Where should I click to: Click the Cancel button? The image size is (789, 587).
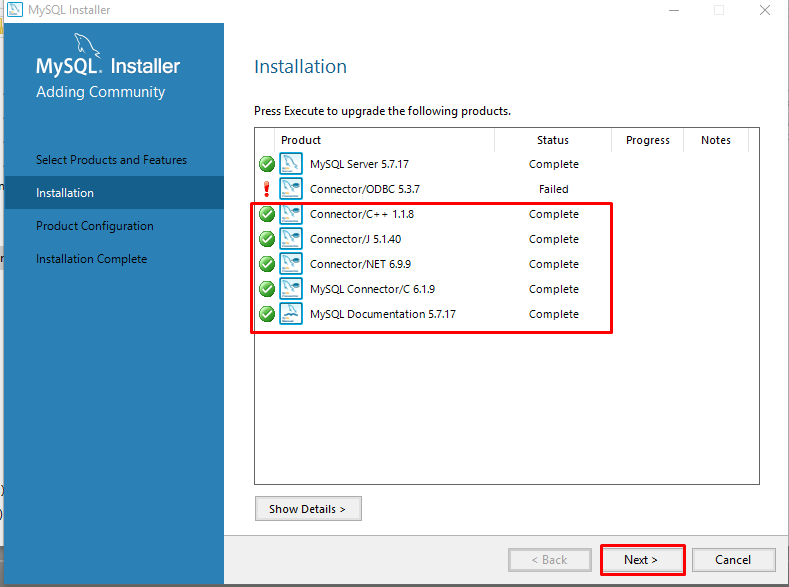click(x=733, y=560)
